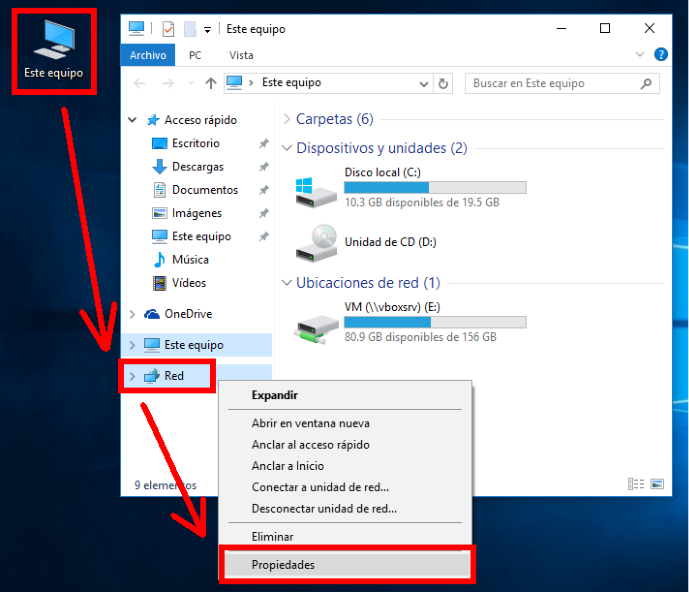Open the Help question mark icon
The height and width of the screenshot is (592, 689).
coord(660,54)
